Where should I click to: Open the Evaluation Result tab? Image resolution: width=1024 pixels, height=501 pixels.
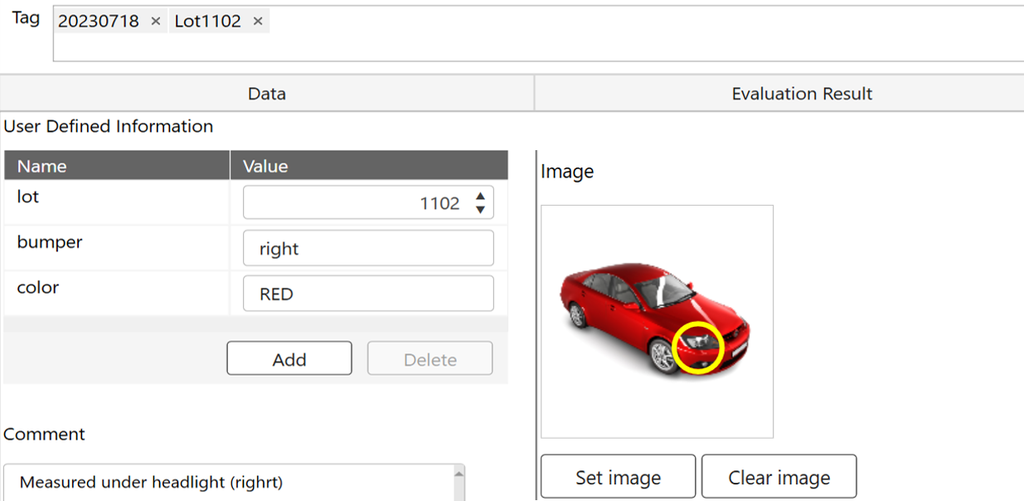point(801,93)
